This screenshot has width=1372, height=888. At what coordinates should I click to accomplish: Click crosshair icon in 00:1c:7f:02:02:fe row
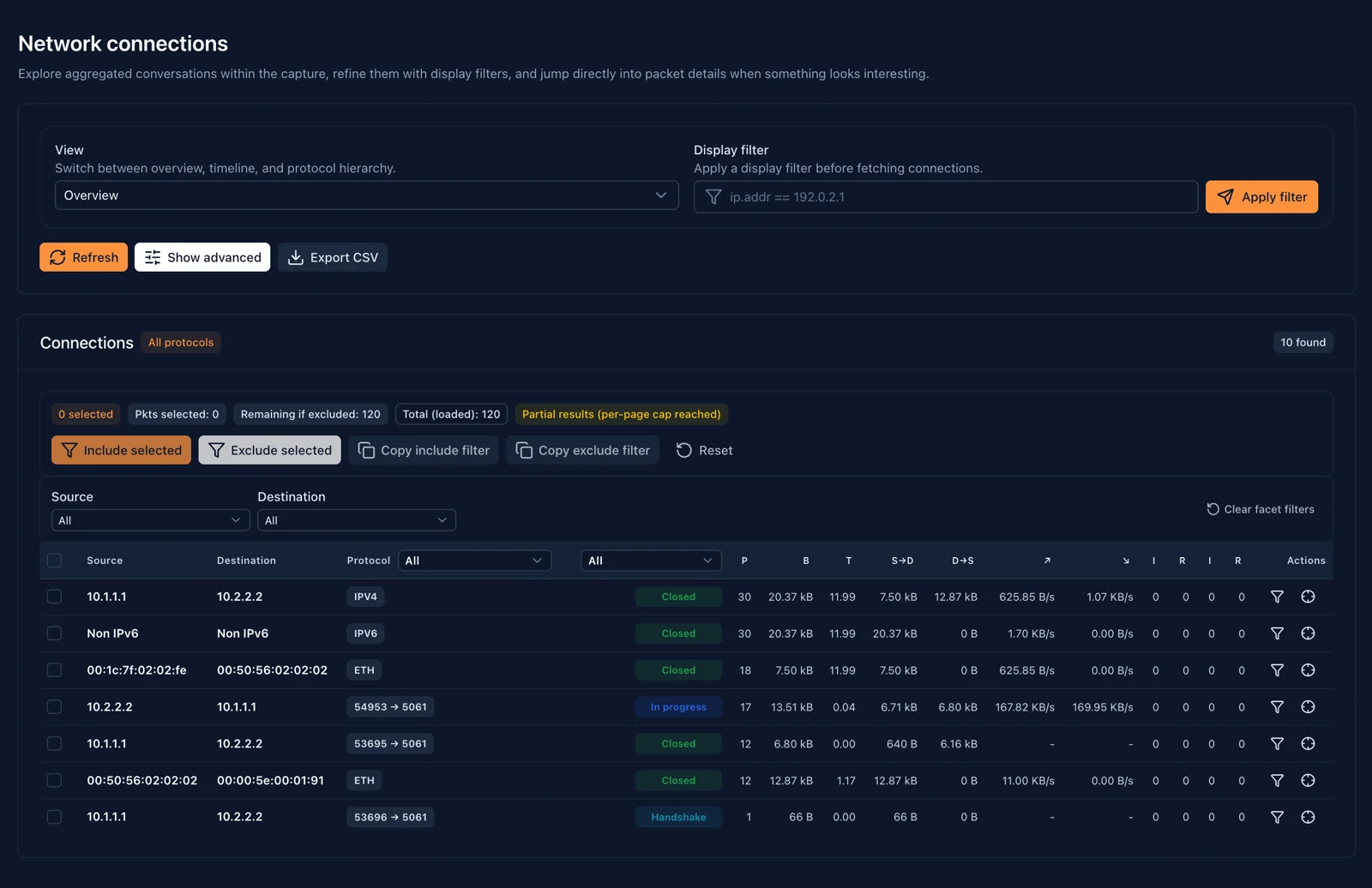pyautogui.click(x=1308, y=670)
